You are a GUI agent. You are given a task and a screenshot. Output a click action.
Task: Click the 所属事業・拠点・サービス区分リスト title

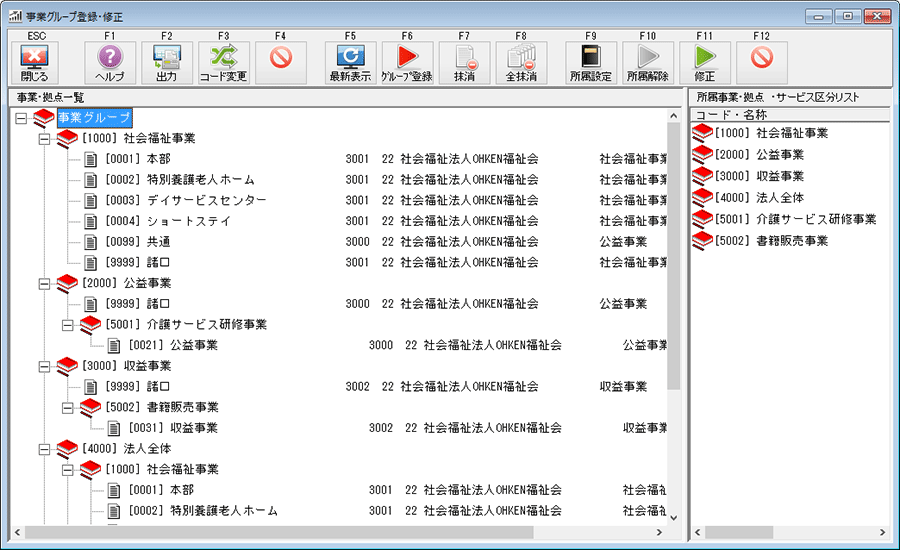coord(778,97)
